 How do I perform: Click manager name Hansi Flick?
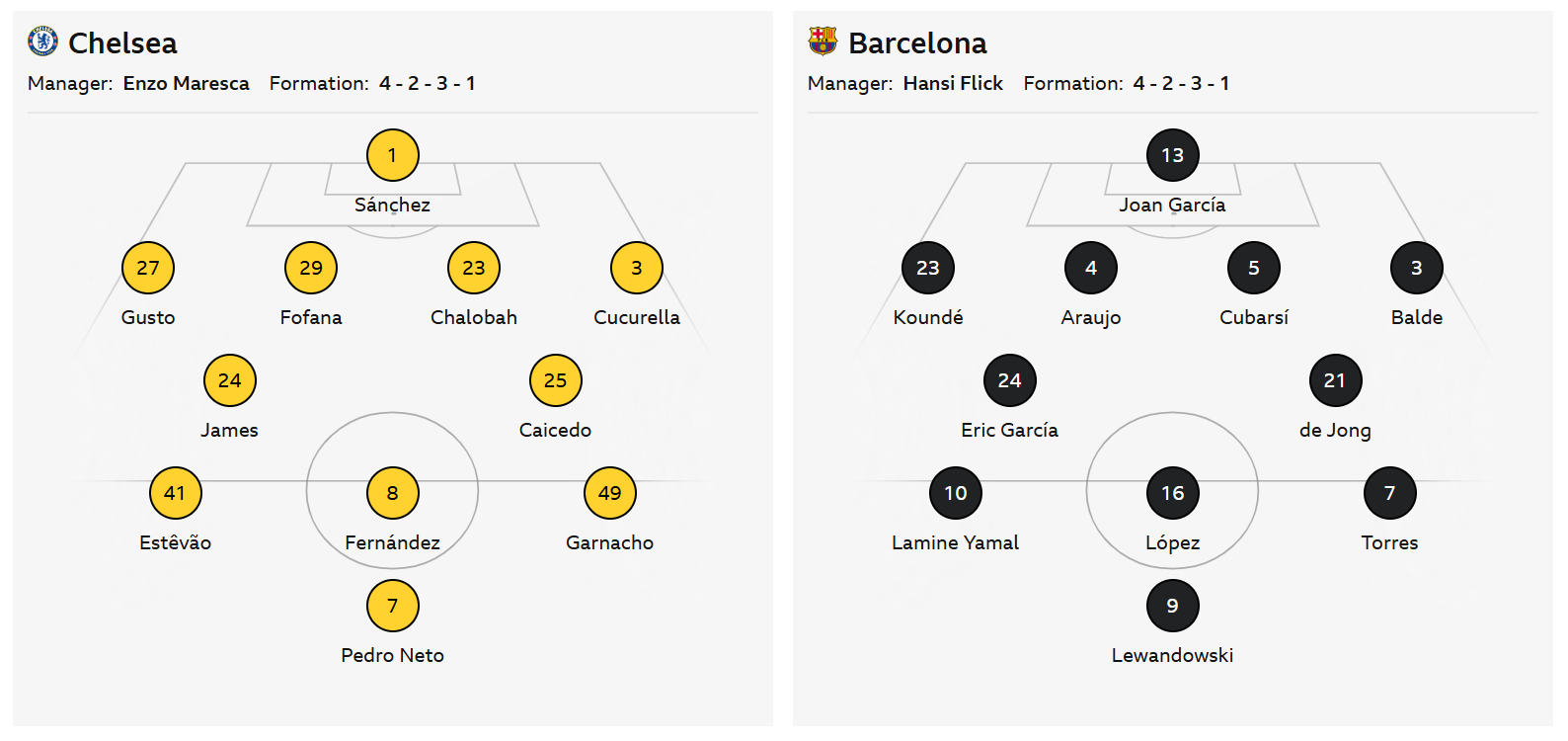click(953, 84)
